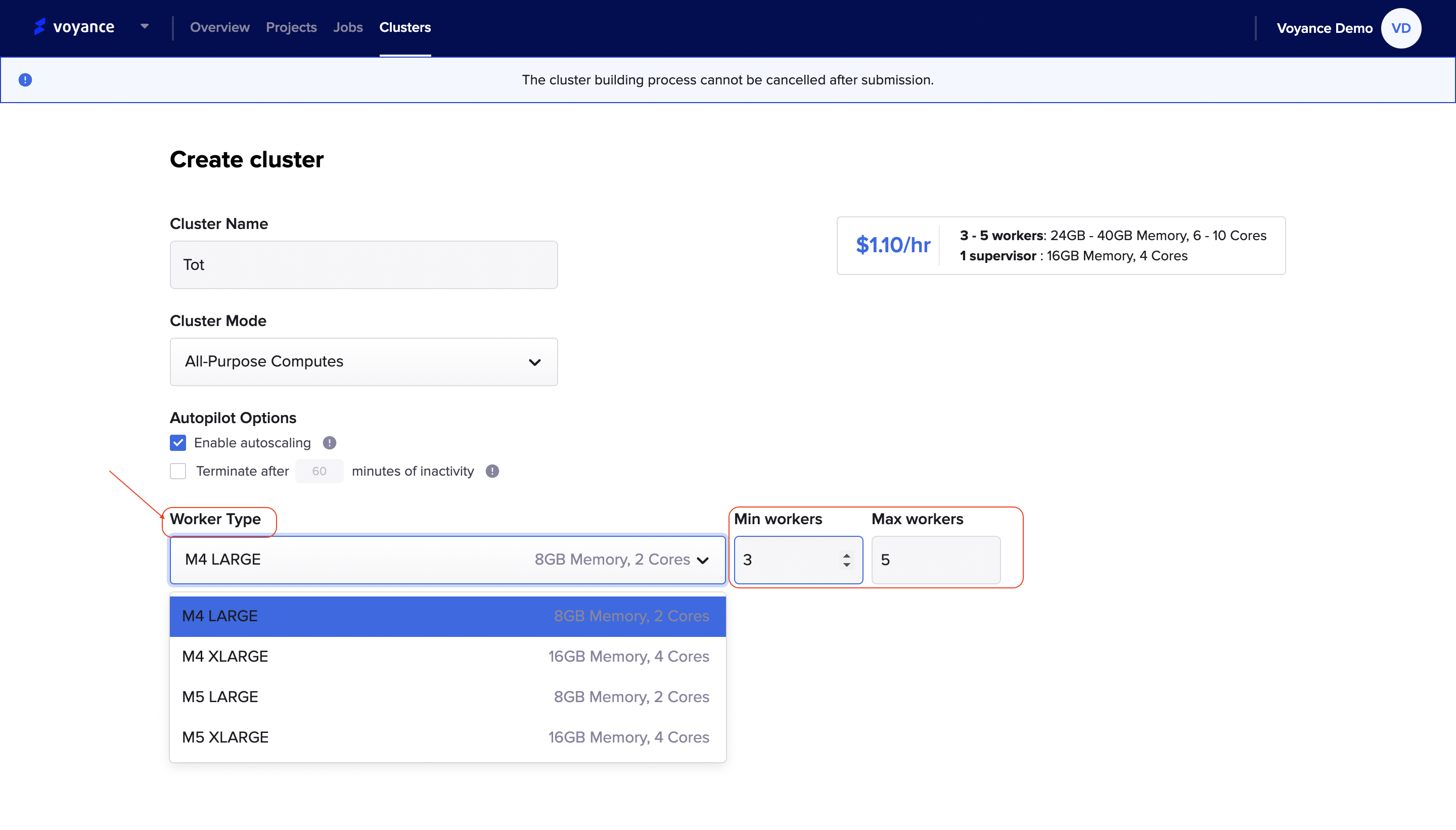Enable the Terminate after inactivity checkbox
The height and width of the screenshot is (830, 1456).
[178, 471]
